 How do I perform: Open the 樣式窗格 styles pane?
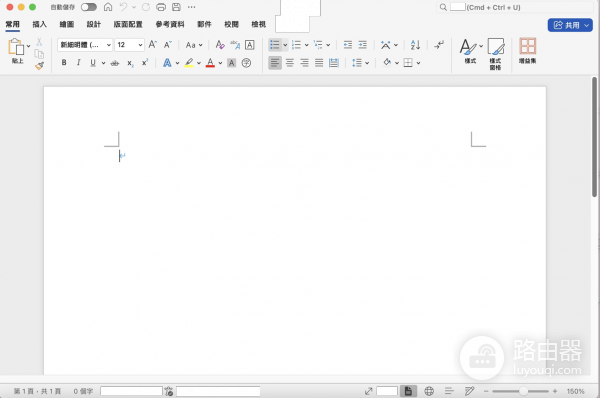point(496,54)
